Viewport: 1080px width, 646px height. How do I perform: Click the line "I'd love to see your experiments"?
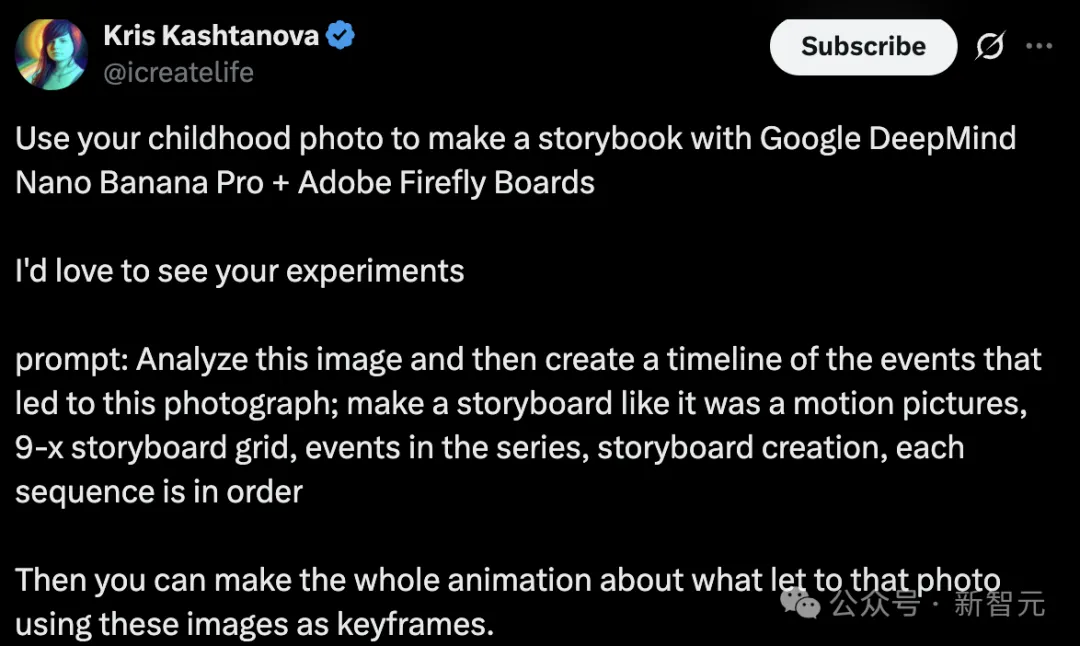coord(240,271)
